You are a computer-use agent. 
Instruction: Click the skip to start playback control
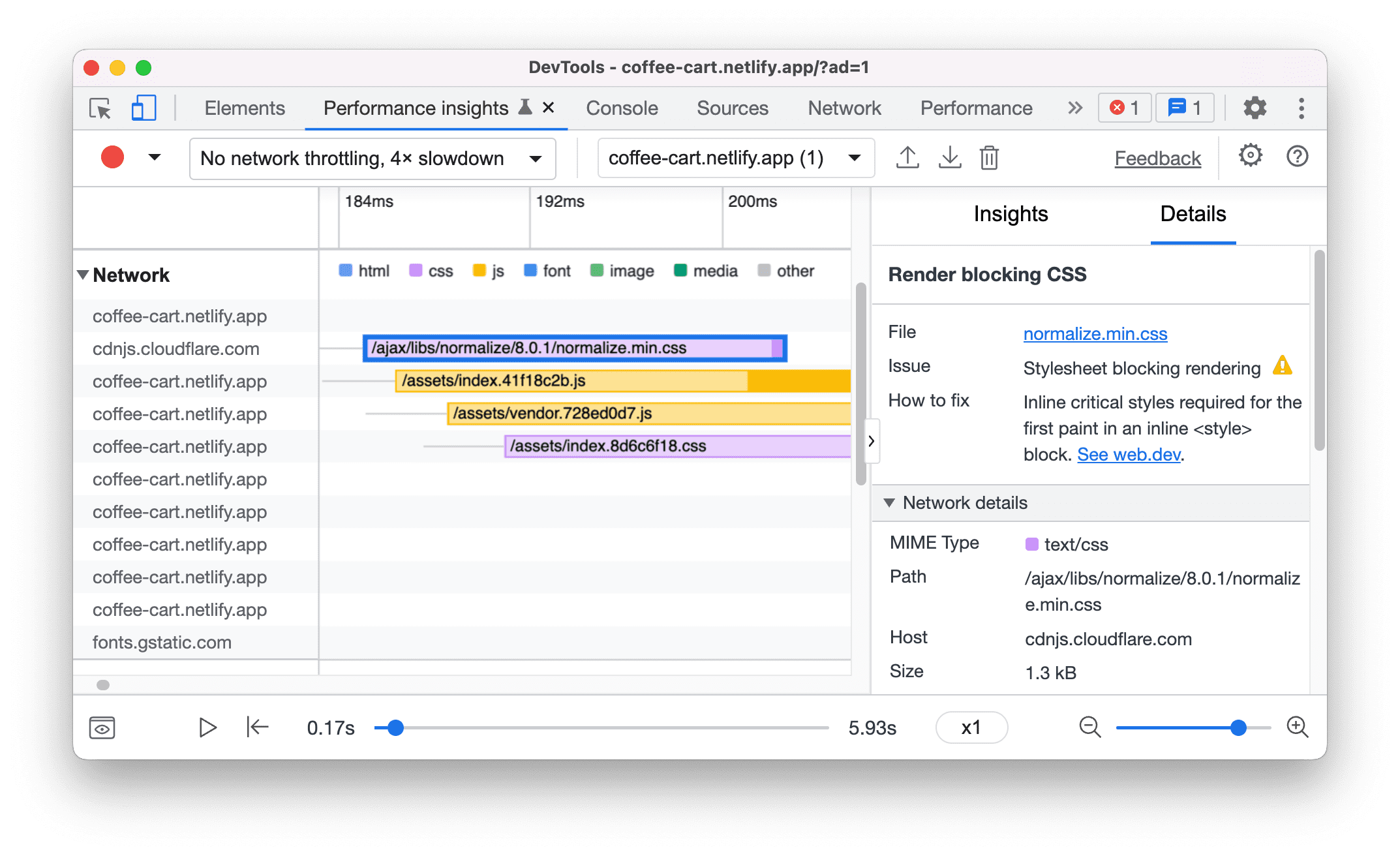tap(257, 727)
